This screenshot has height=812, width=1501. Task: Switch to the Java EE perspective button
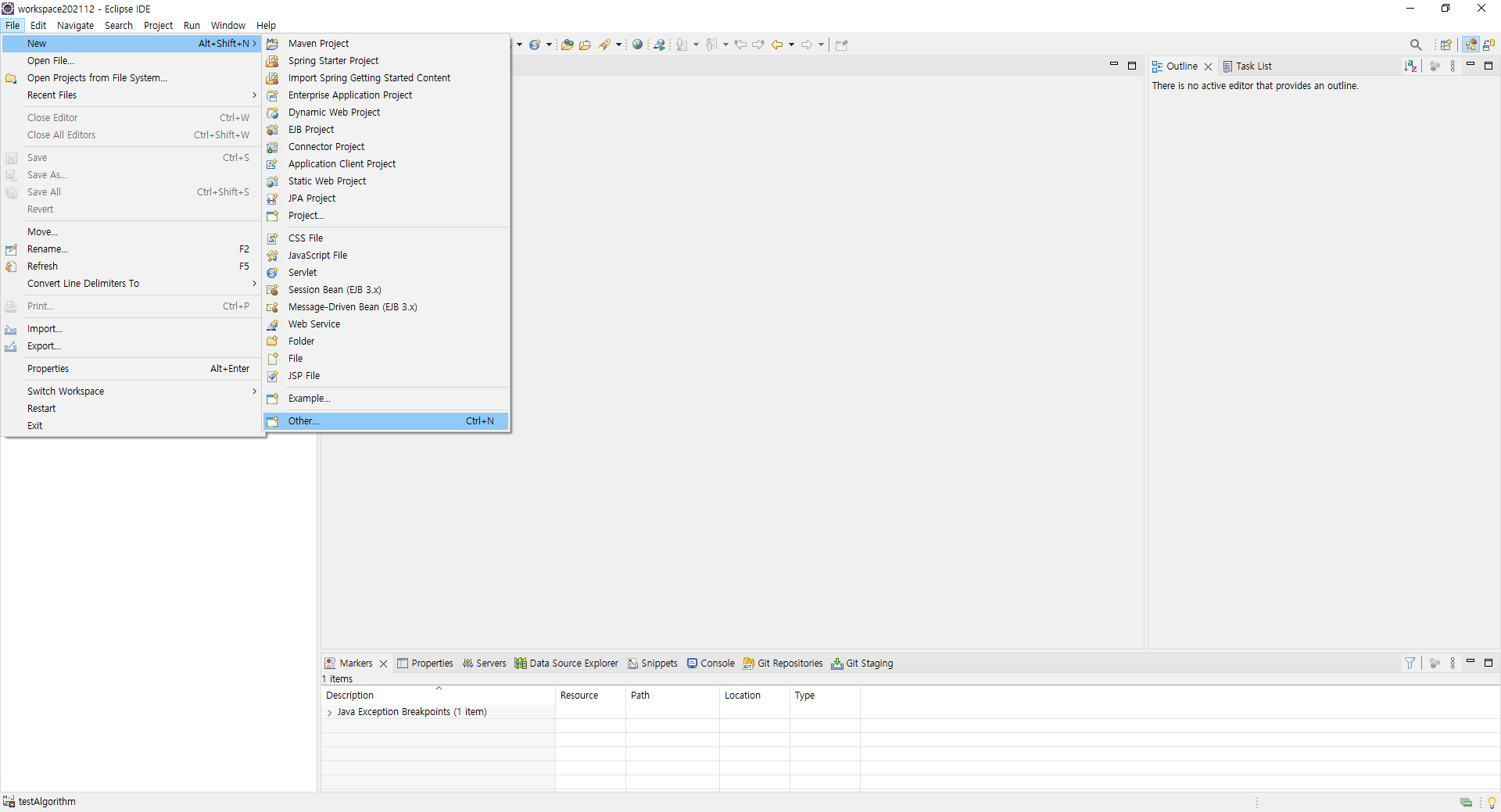(x=1471, y=45)
